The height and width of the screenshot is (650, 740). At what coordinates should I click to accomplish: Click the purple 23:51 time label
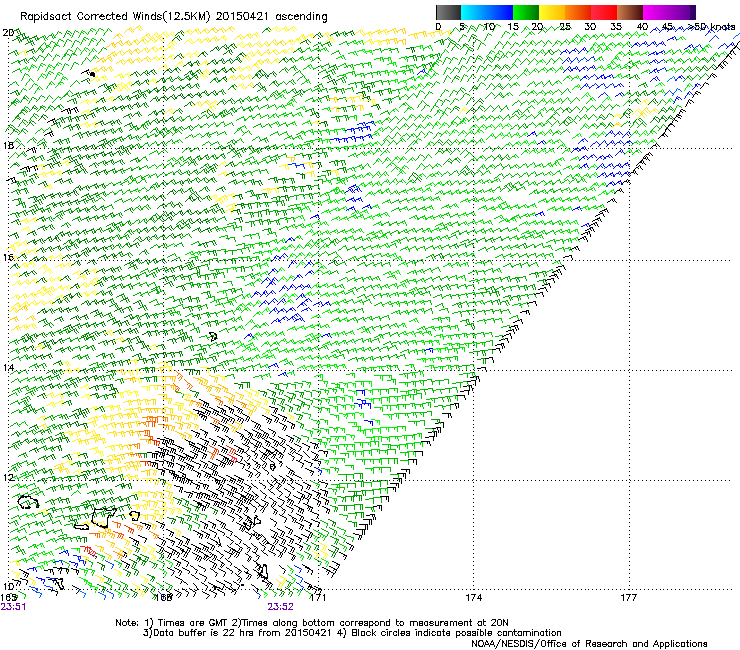click(x=13, y=607)
